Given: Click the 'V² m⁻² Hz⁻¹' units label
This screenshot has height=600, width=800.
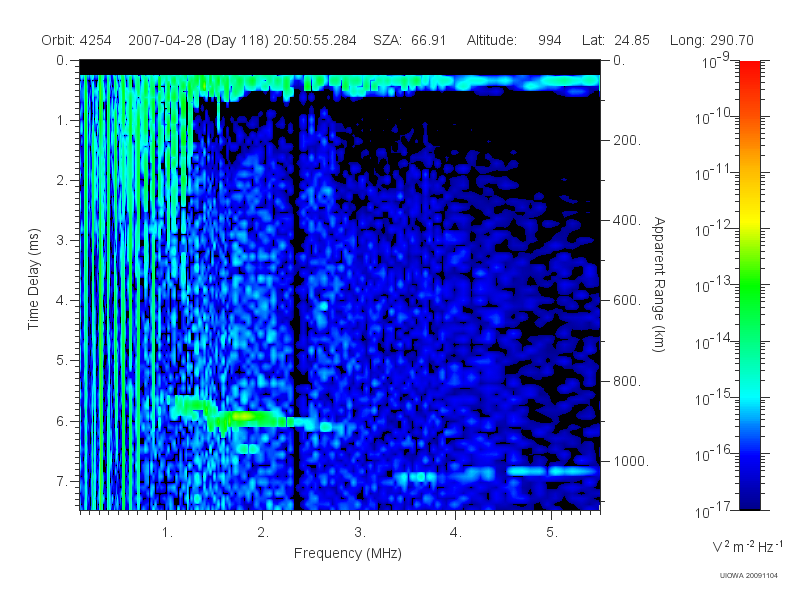Looking at the screenshot, I should (x=747, y=547).
